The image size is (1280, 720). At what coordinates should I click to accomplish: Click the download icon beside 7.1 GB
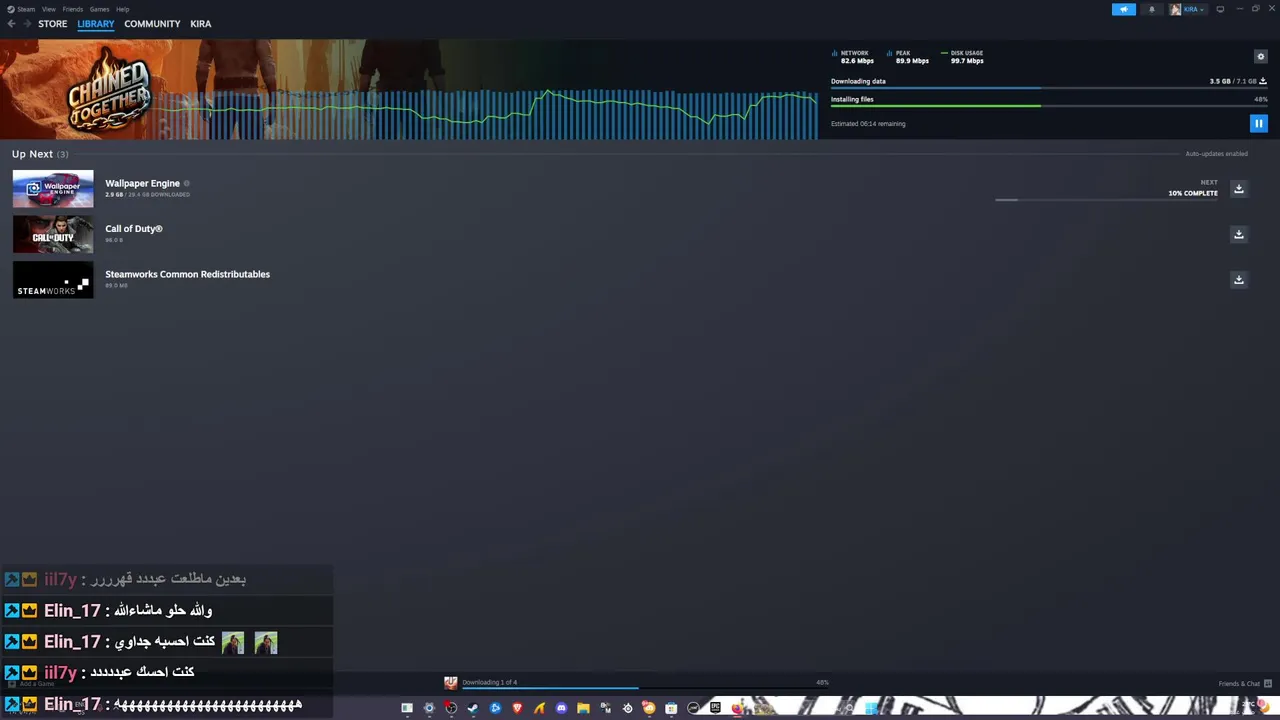tap(1263, 81)
